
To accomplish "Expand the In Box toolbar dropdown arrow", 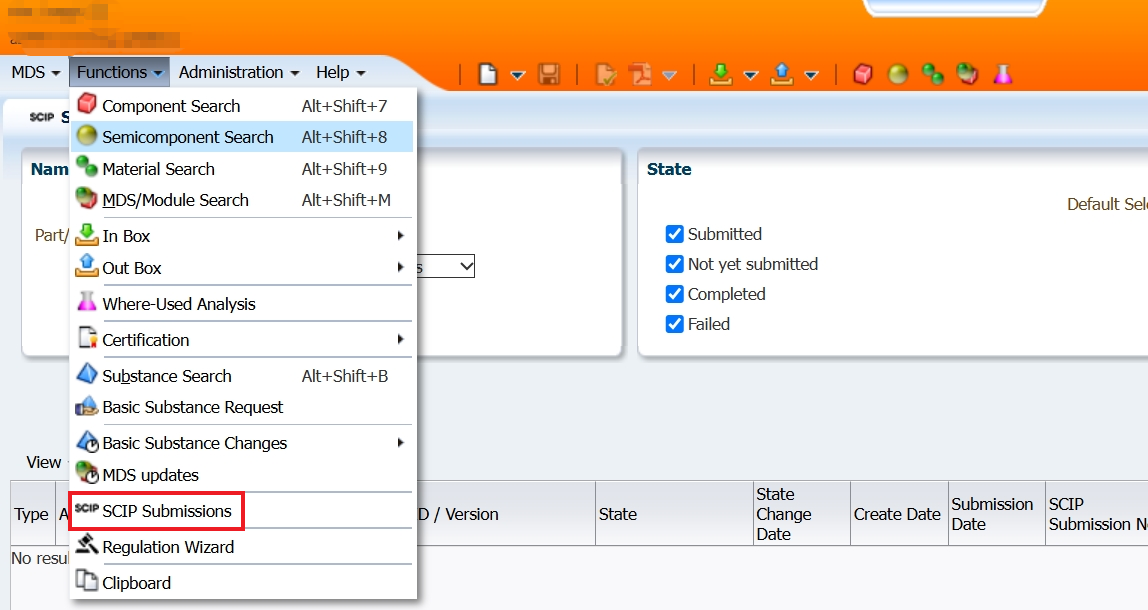I will (x=750, y=75).
